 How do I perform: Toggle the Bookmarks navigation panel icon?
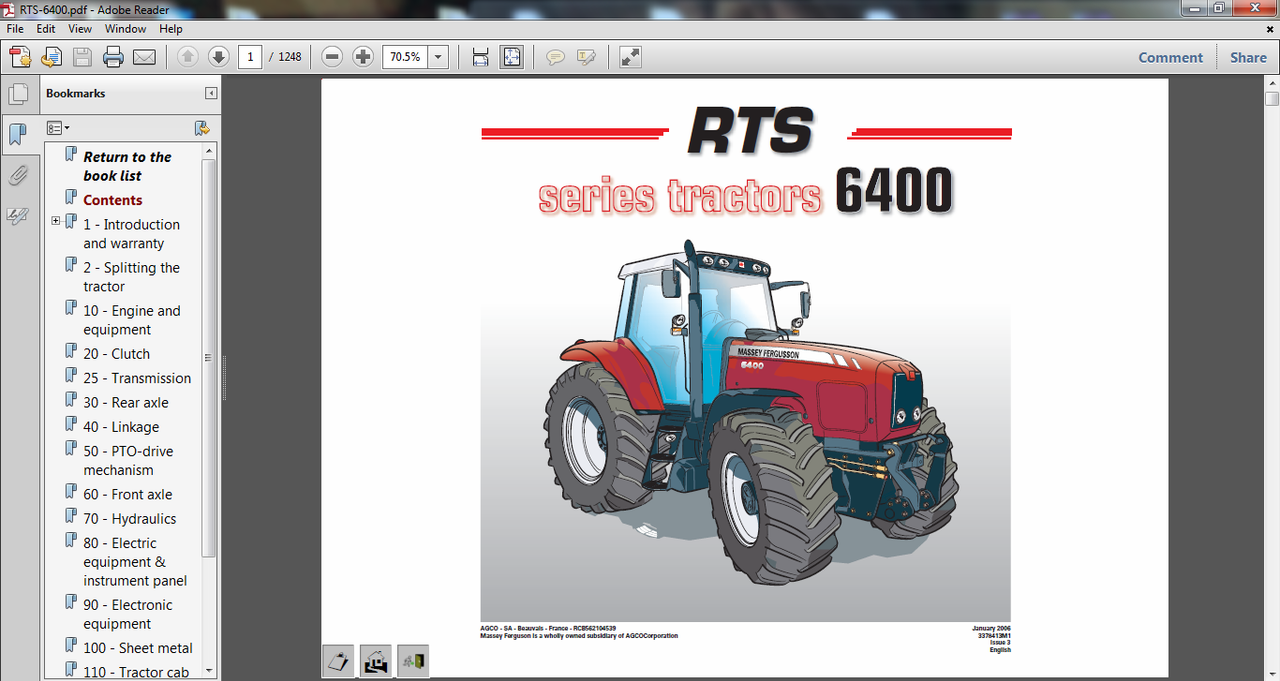click(x=18, y=134)
